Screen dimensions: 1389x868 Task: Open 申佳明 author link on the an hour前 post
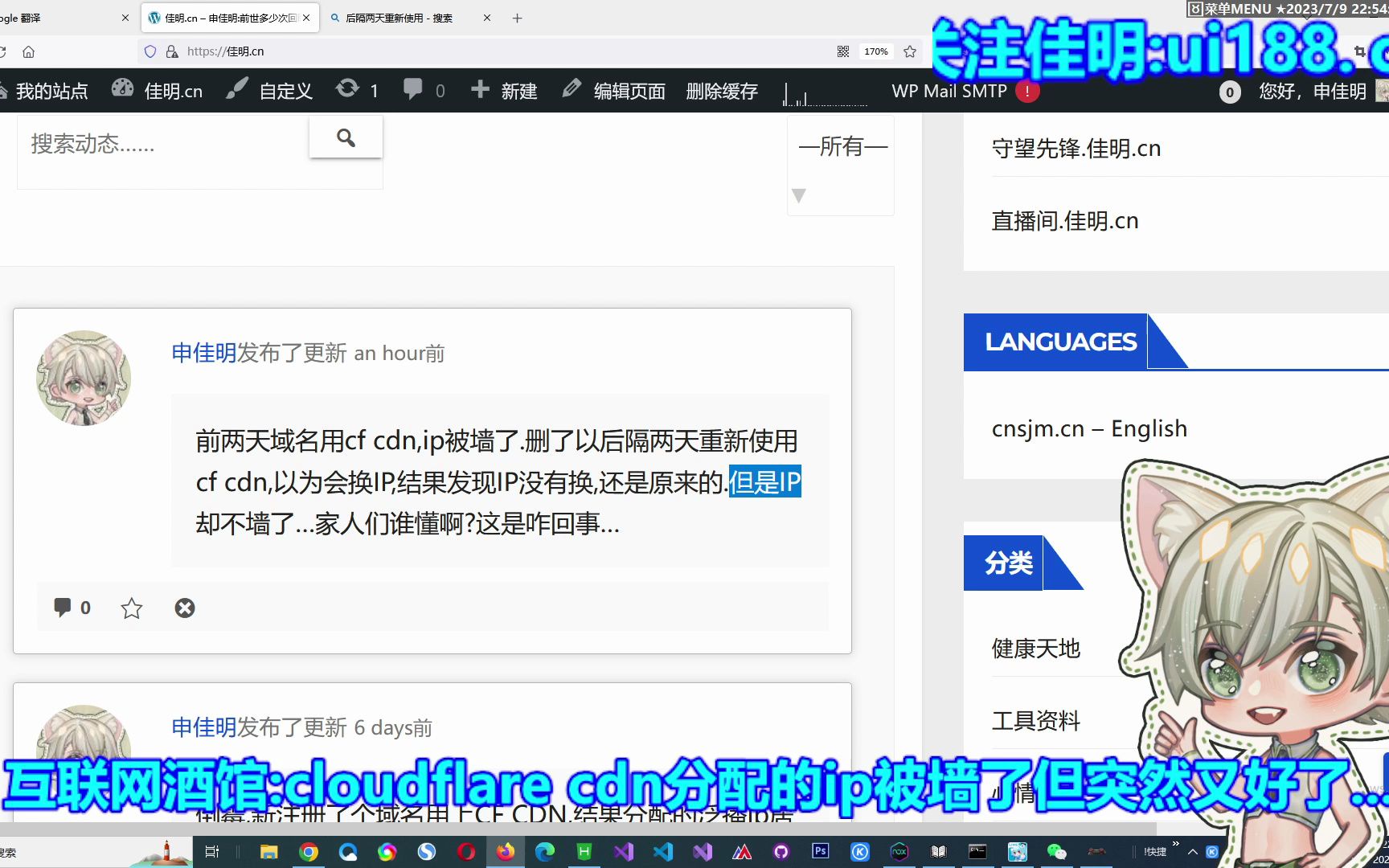click(x=203, y=353)
